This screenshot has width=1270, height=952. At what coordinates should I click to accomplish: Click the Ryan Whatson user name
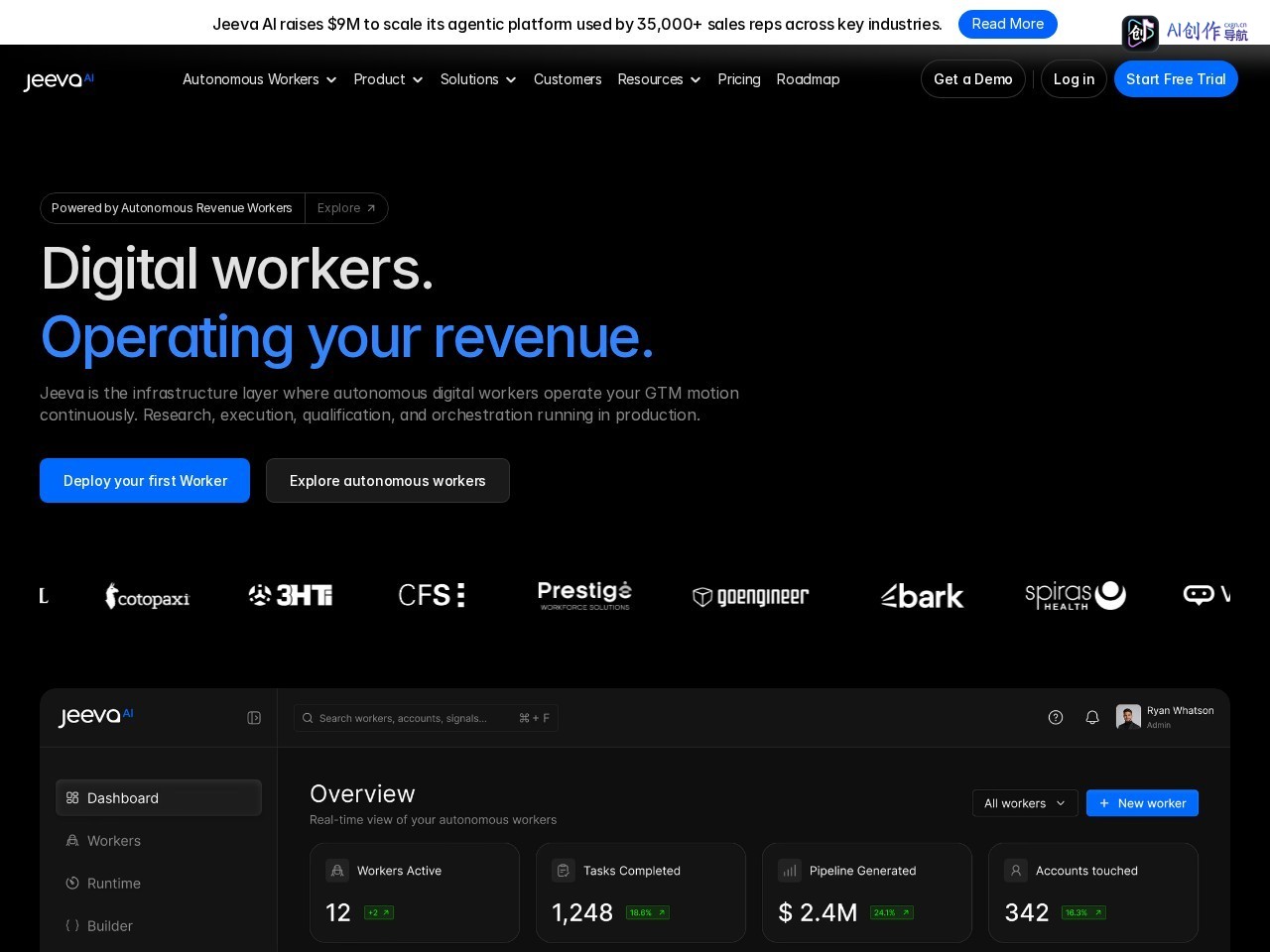1181,711
